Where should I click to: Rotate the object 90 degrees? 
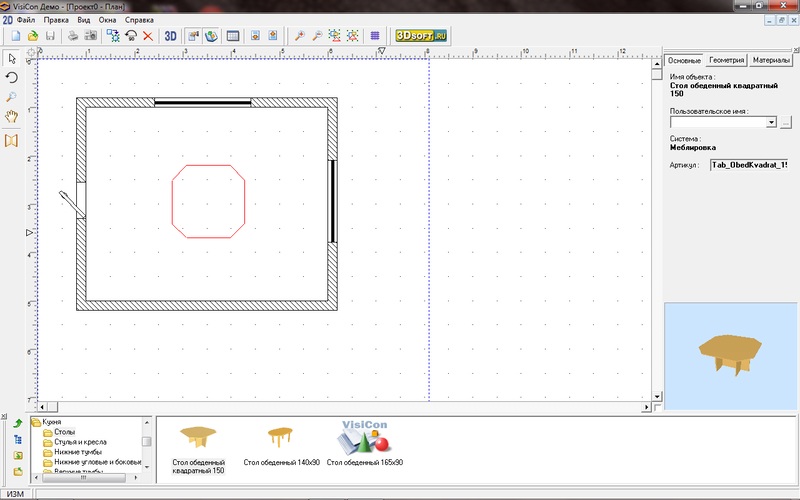click(131, 36)
